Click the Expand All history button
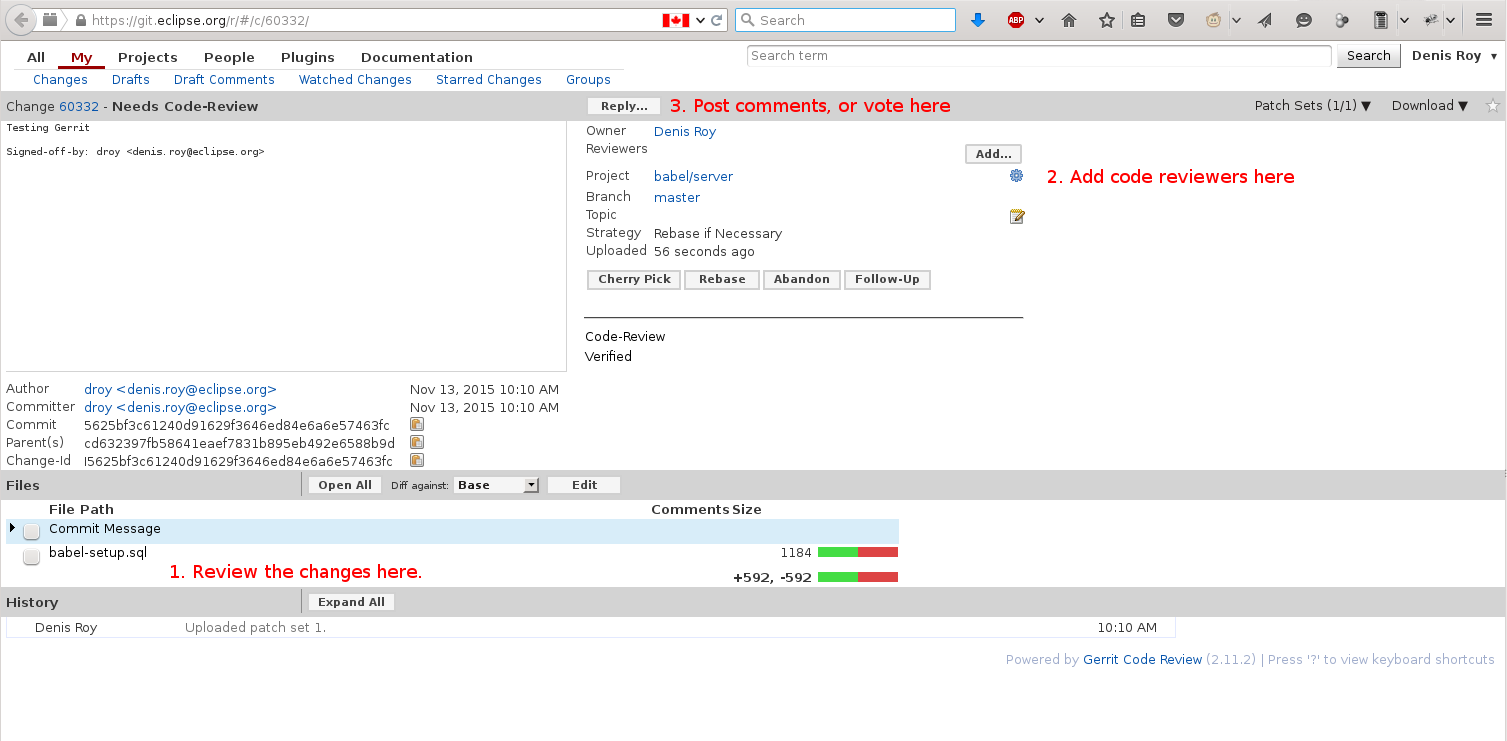 [x=351, y=602]
